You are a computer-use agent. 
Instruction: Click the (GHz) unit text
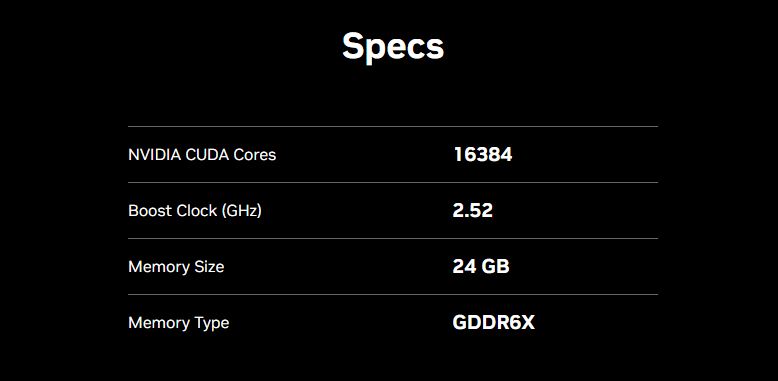click(242, 211)
